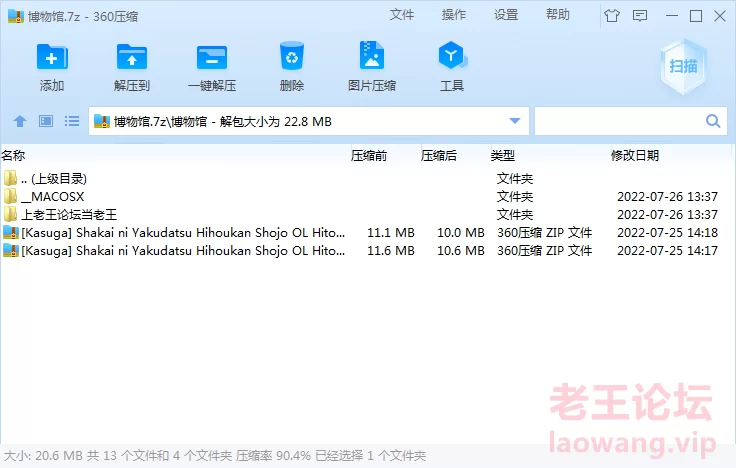
Task: Click the 扫描 (Scan) shield button
Action: click(683, 67)
